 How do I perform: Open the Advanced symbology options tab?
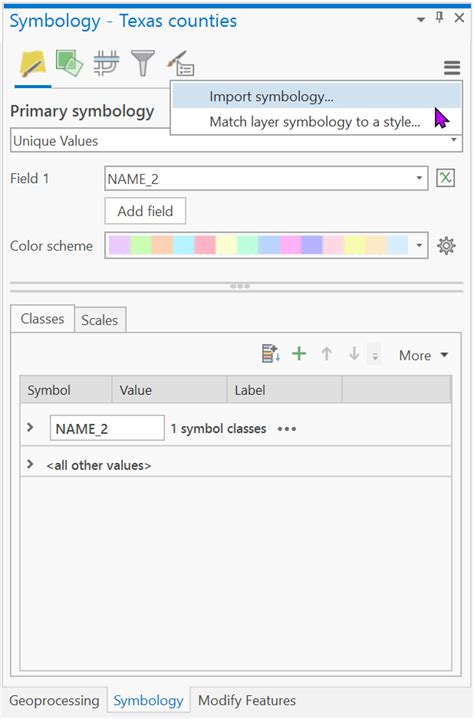180,63
